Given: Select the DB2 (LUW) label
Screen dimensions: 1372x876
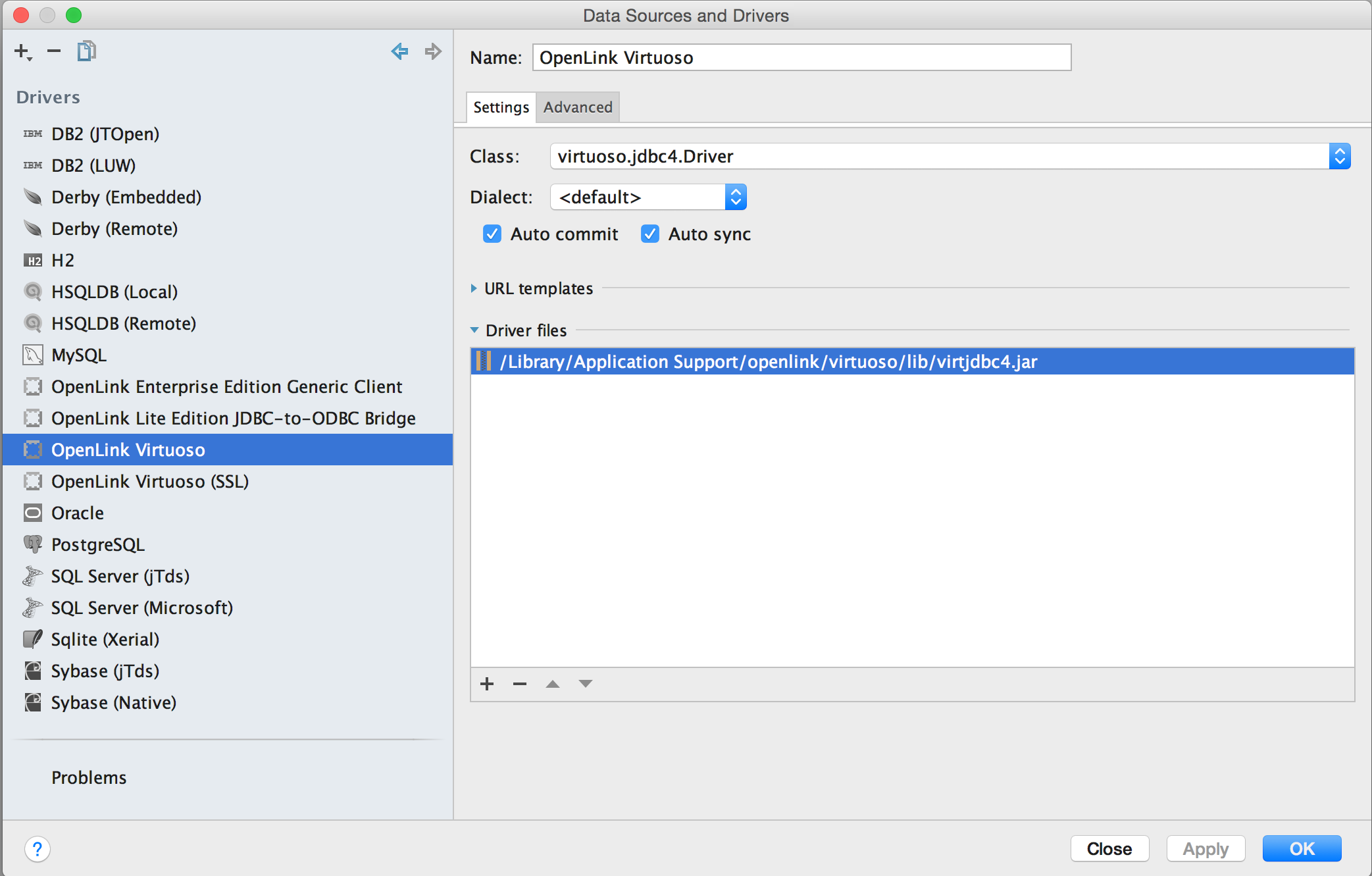Looking at the screenshot, I should click(x=93, y=165).
